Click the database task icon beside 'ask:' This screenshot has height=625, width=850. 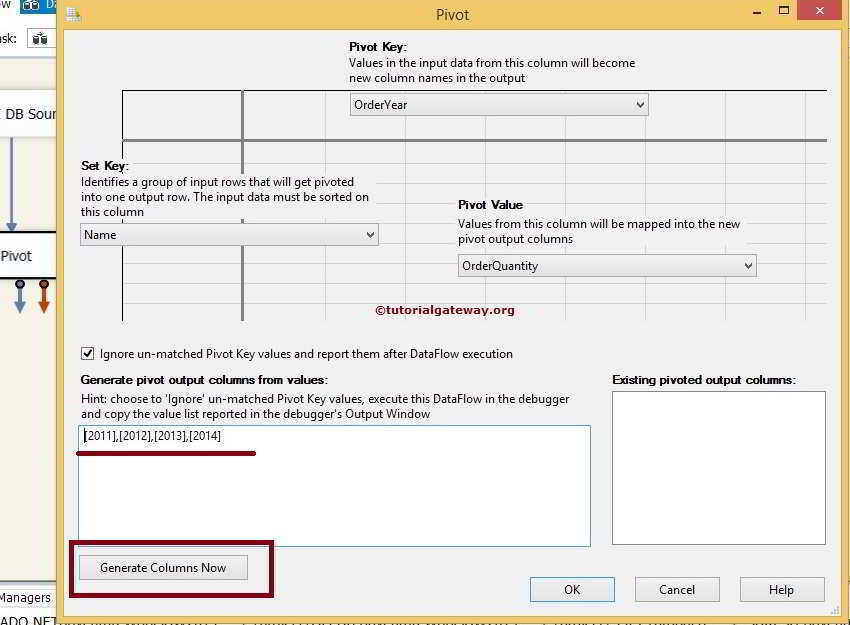(40, 38)
